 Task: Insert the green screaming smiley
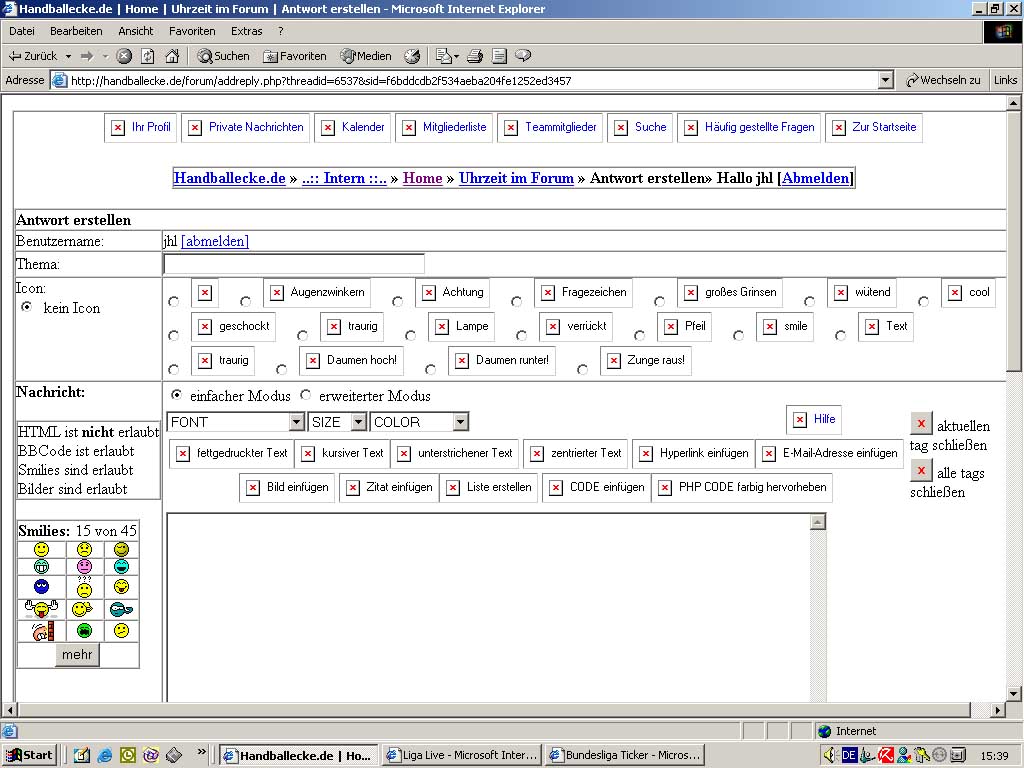(x=84, y=630)
